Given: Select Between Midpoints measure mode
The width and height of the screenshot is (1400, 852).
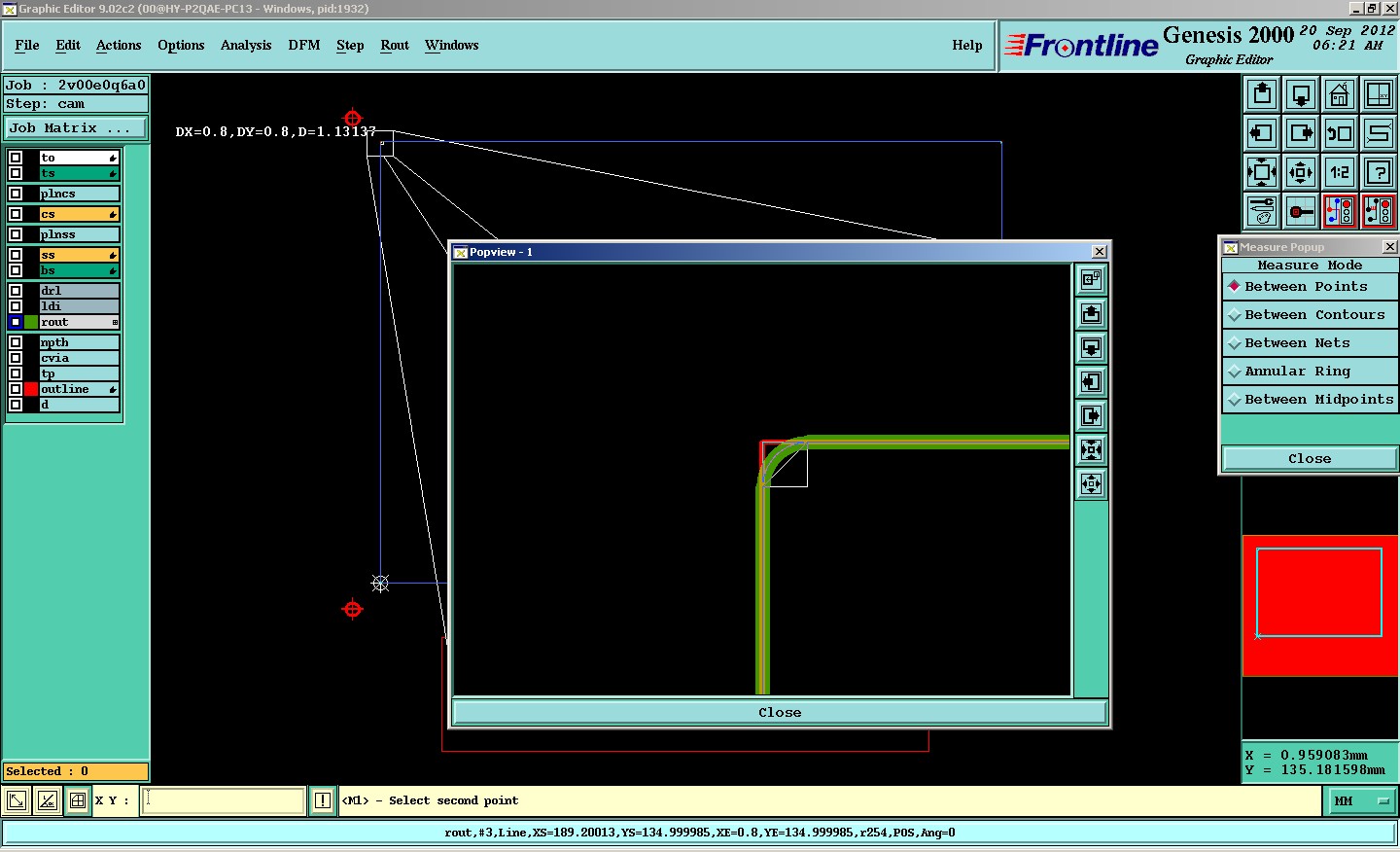Looking at the screenshot, I should click(1310, 400).
